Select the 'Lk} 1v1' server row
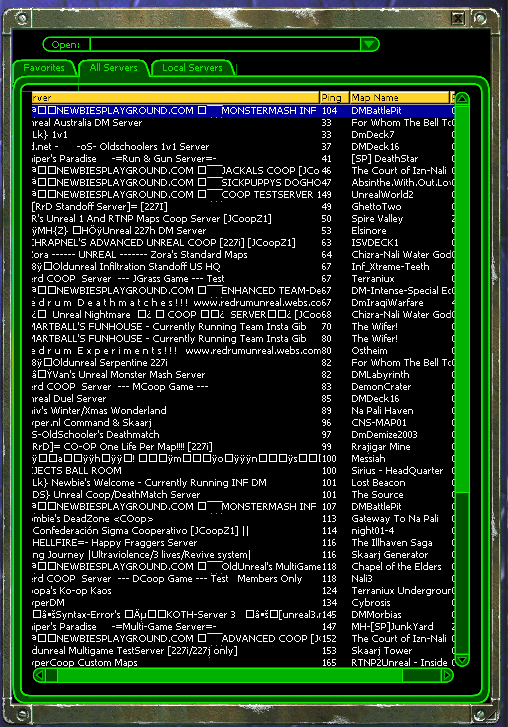 243,135
